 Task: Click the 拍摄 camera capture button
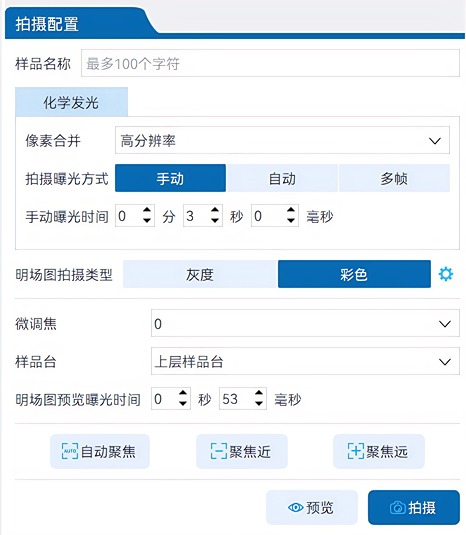414,508
